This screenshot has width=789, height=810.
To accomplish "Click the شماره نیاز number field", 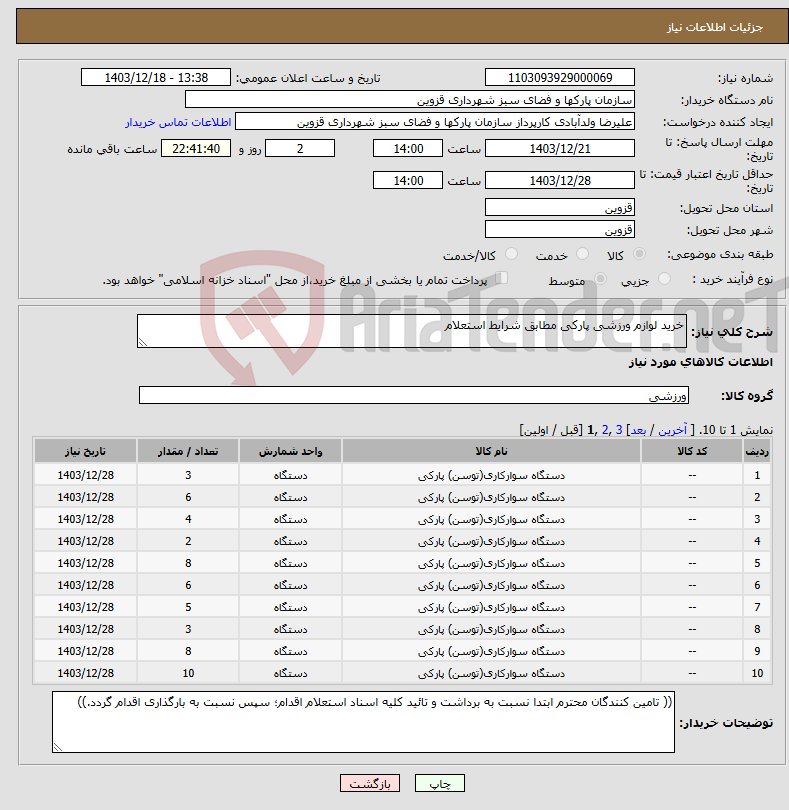I will [x=560, y=77].
